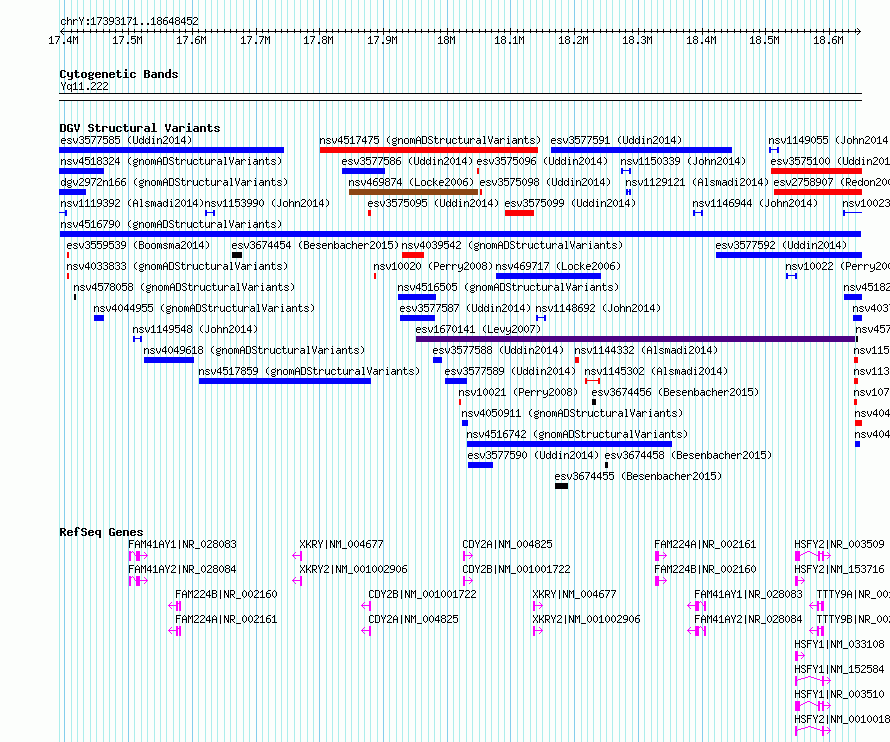The image size is (890, 742).
Task: Select esv3577588 (Uddin2014) label
Action: click(498, 350)
